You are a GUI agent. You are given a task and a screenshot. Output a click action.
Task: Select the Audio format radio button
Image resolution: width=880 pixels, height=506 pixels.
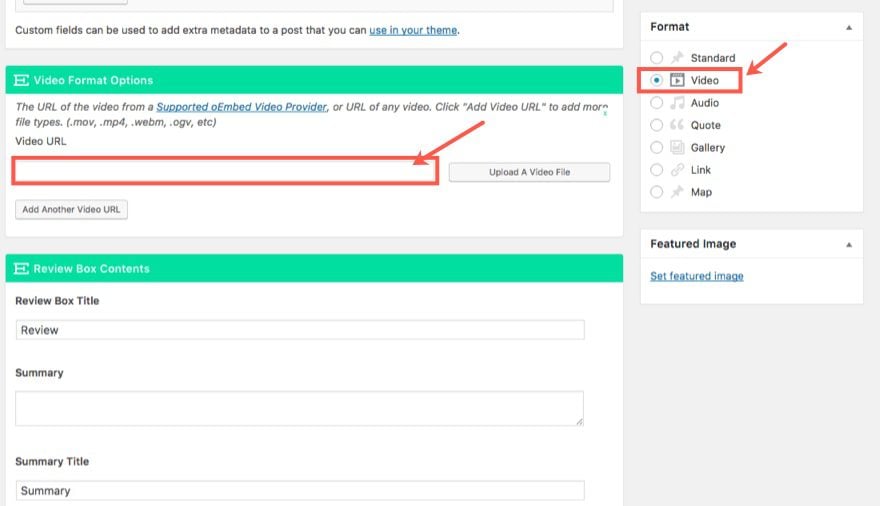click(x=656, y=103)
